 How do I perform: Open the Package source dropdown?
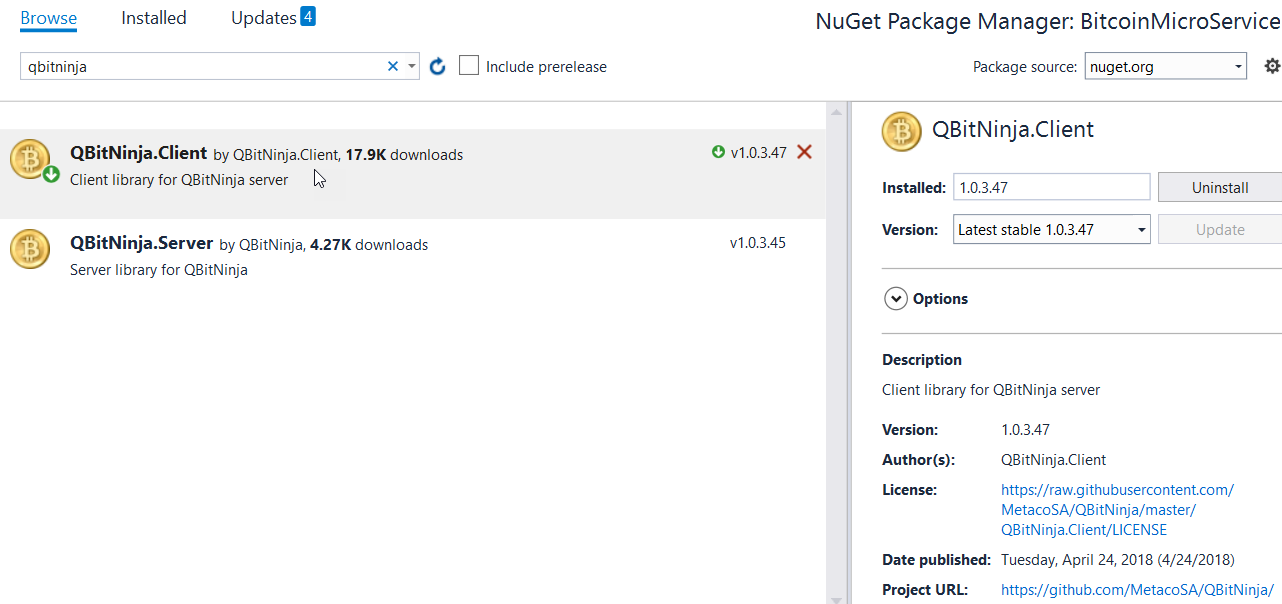[1165, 66]
